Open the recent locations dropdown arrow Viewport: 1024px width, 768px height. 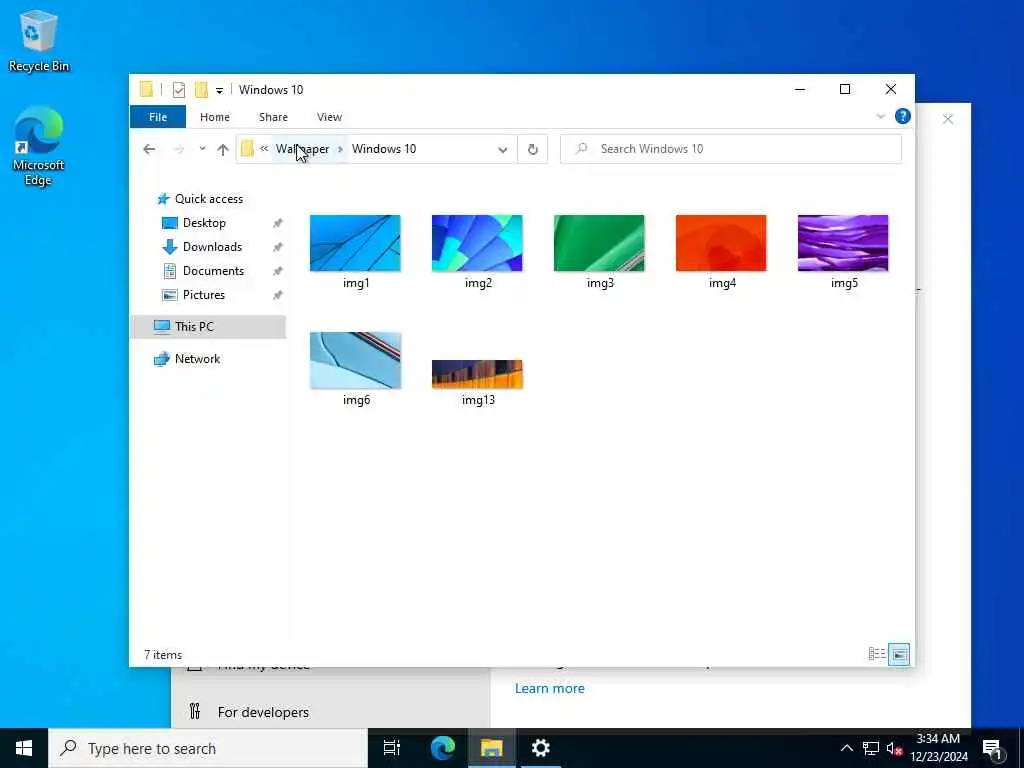point(202,149)
